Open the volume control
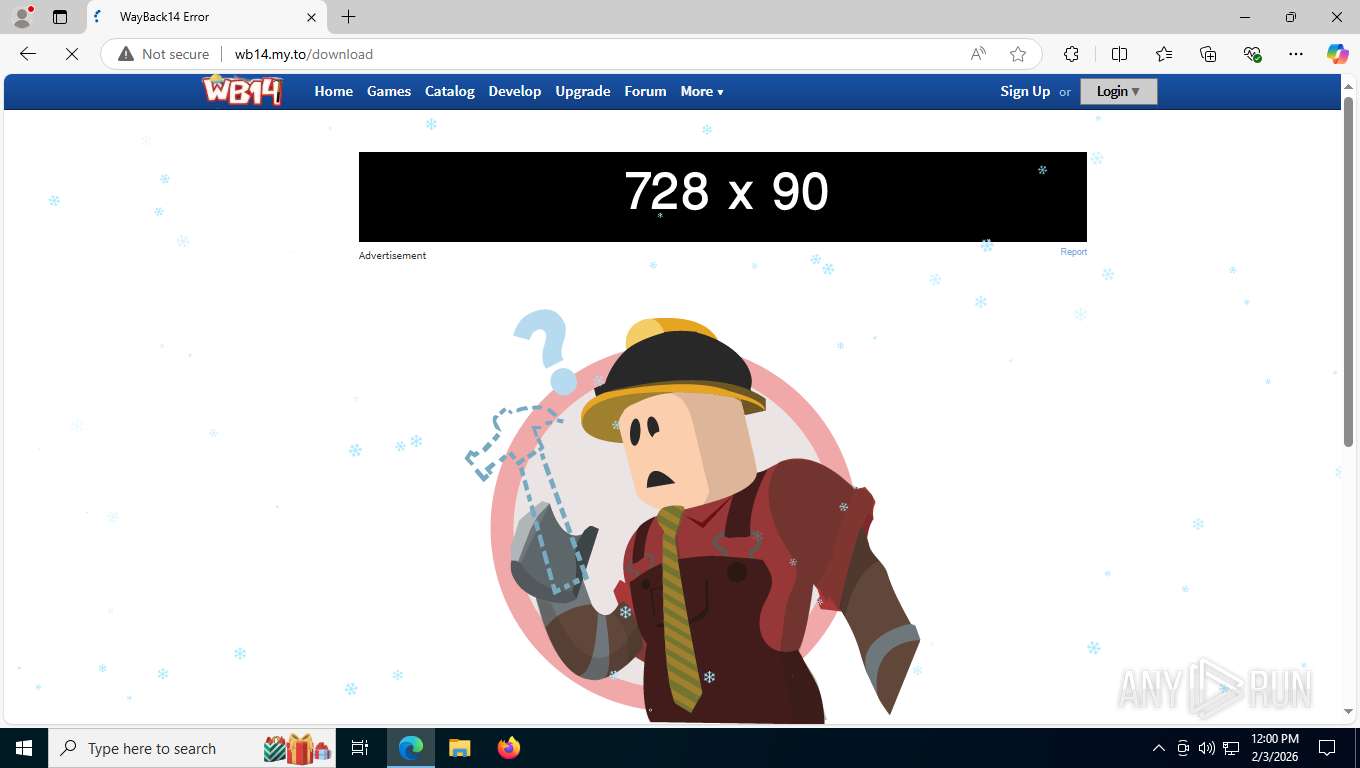The image size is (1360, 768). tap(1207, 748)
